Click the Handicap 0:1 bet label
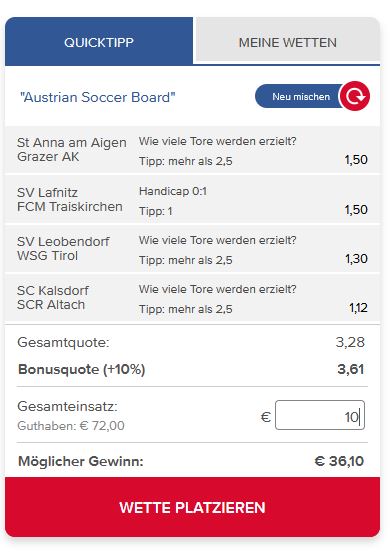The width and height of the screenshot is (390, 552). (x=173, y=191)
